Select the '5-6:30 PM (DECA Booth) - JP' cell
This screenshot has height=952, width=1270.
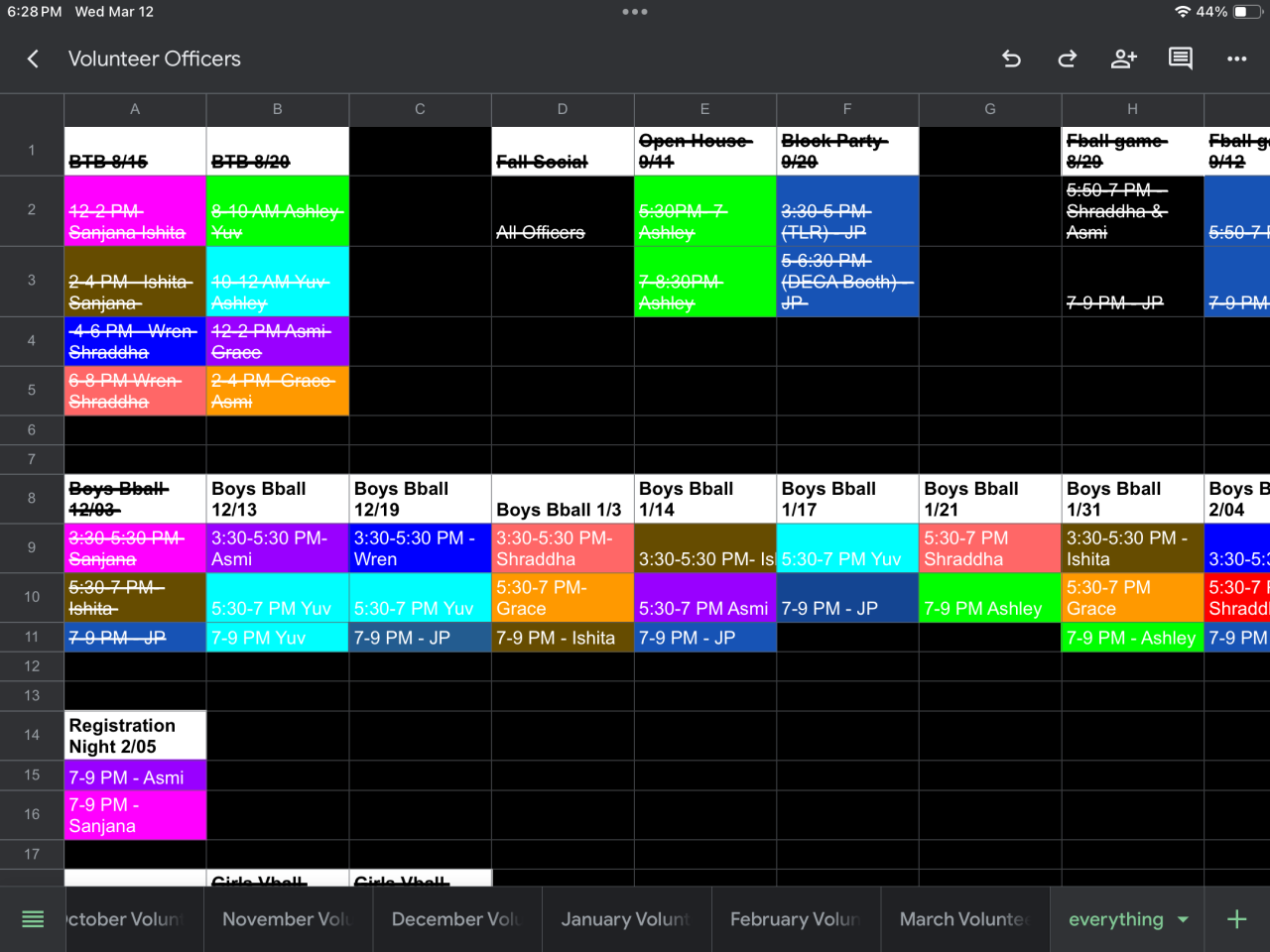[x=847, y=282]
